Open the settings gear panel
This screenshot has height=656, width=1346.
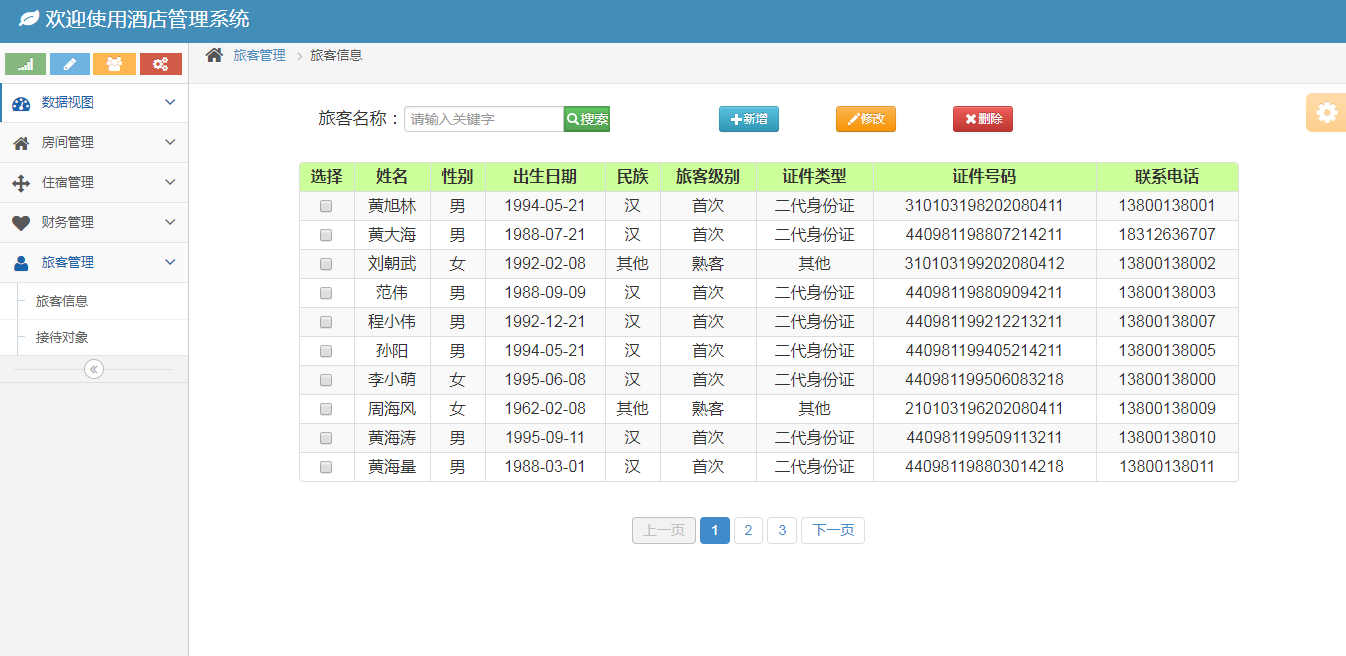click(1326, 112)
